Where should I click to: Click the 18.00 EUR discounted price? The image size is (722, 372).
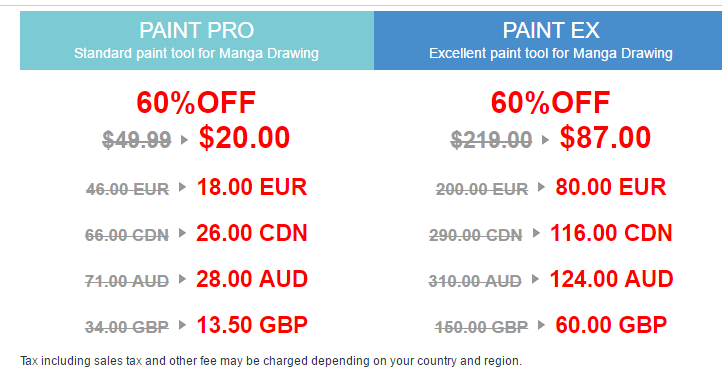252,187
